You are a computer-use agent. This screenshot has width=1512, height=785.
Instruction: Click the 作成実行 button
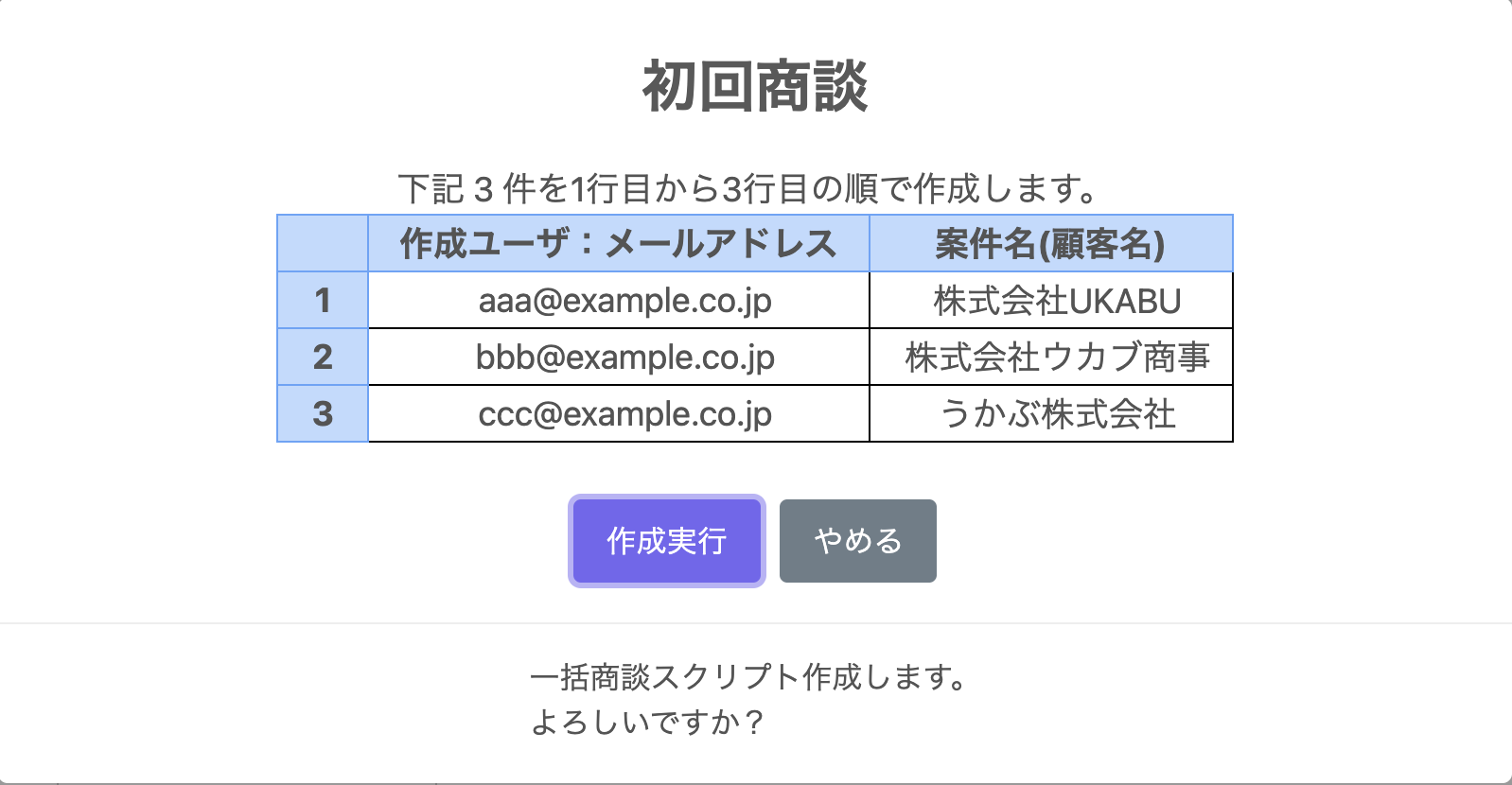(666, 541)
